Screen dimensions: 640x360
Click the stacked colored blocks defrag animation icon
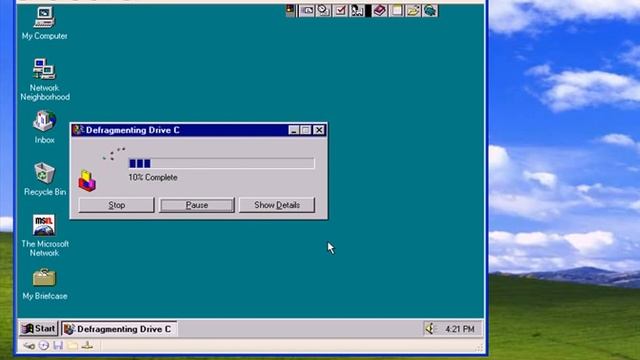pos(87,181)
